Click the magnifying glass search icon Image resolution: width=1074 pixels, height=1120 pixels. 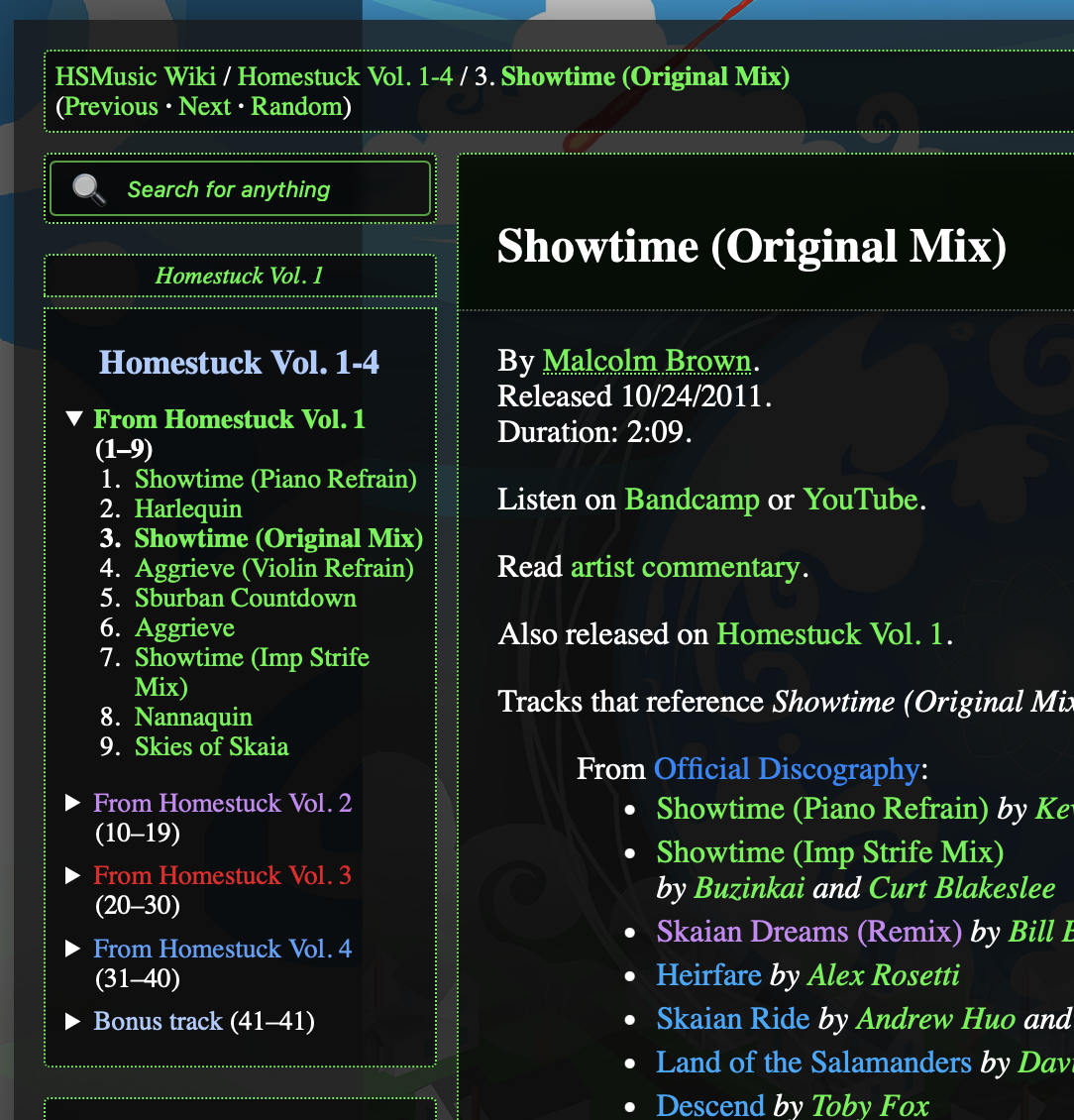(x=89, y=189)
